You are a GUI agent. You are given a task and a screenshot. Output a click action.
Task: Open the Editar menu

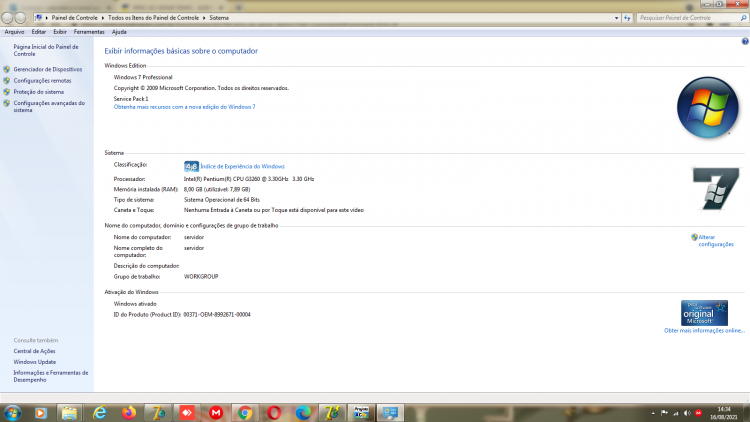pos(39,32)
